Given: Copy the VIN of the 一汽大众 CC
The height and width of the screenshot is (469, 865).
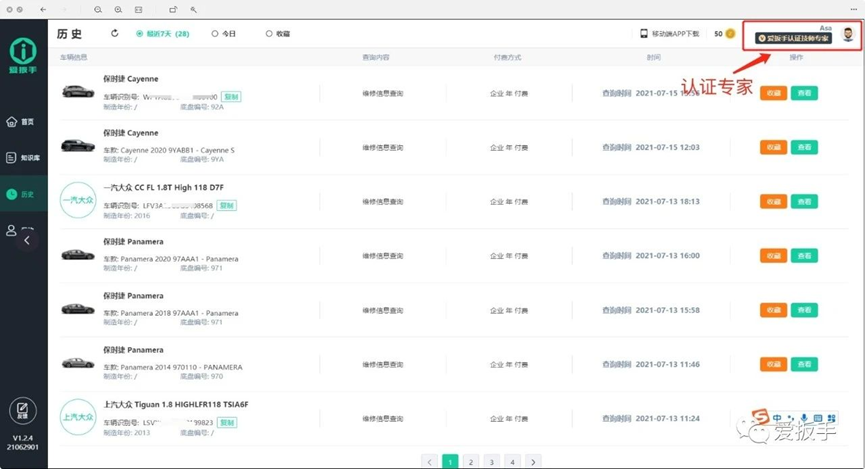Looking at the screenshot, I should click(x=227, y=205).
